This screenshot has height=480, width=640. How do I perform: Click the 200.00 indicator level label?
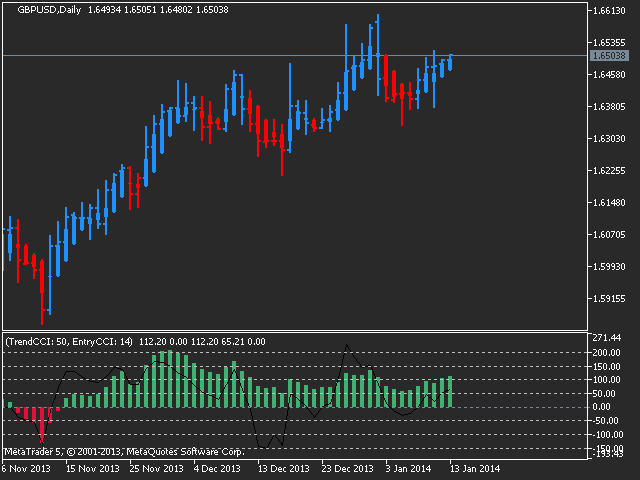(606, 353)
